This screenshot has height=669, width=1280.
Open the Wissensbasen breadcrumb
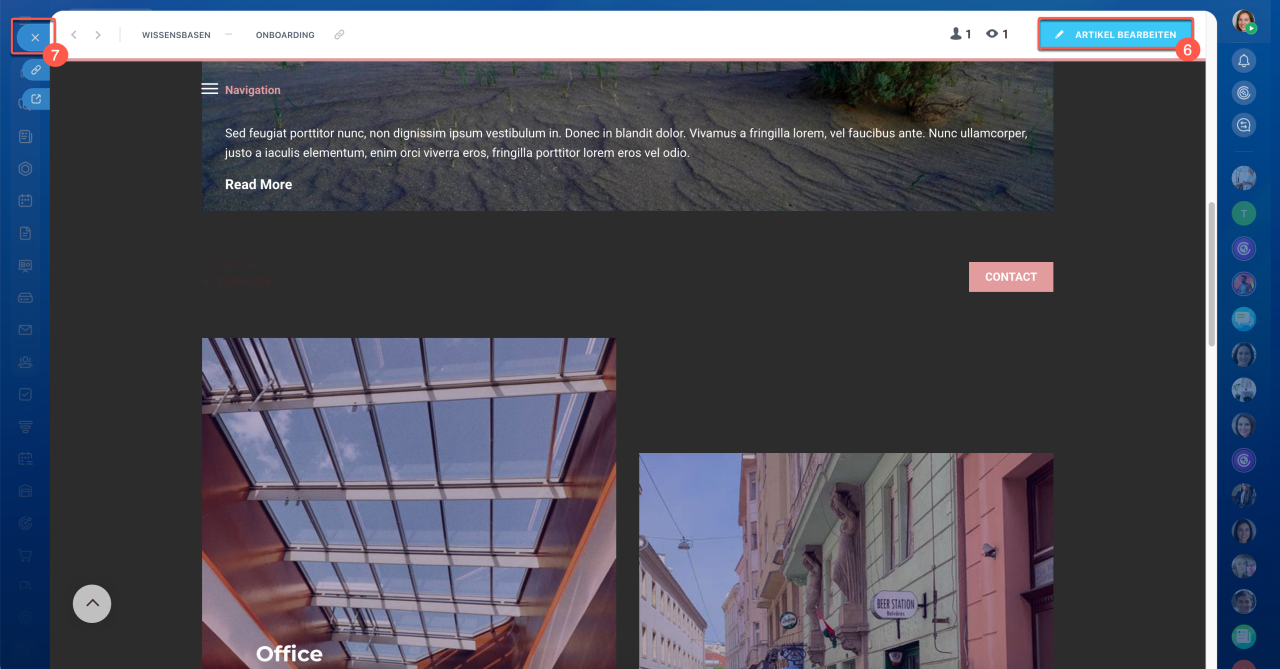pyautogui.click(x=176, y=35)
